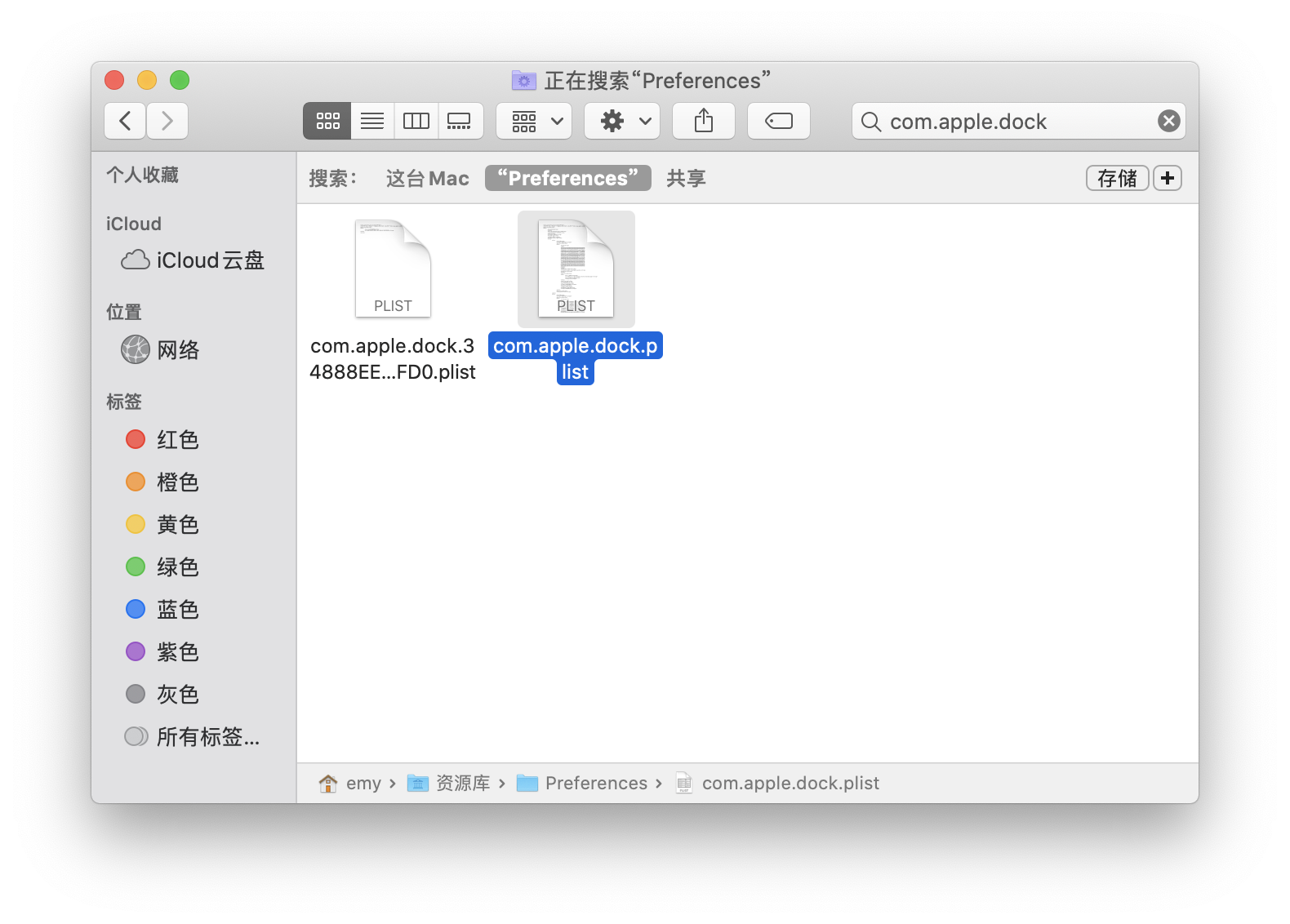Clear the search field with the X button
Viewport: 1290px width, 924px height.
[1169, 121]
